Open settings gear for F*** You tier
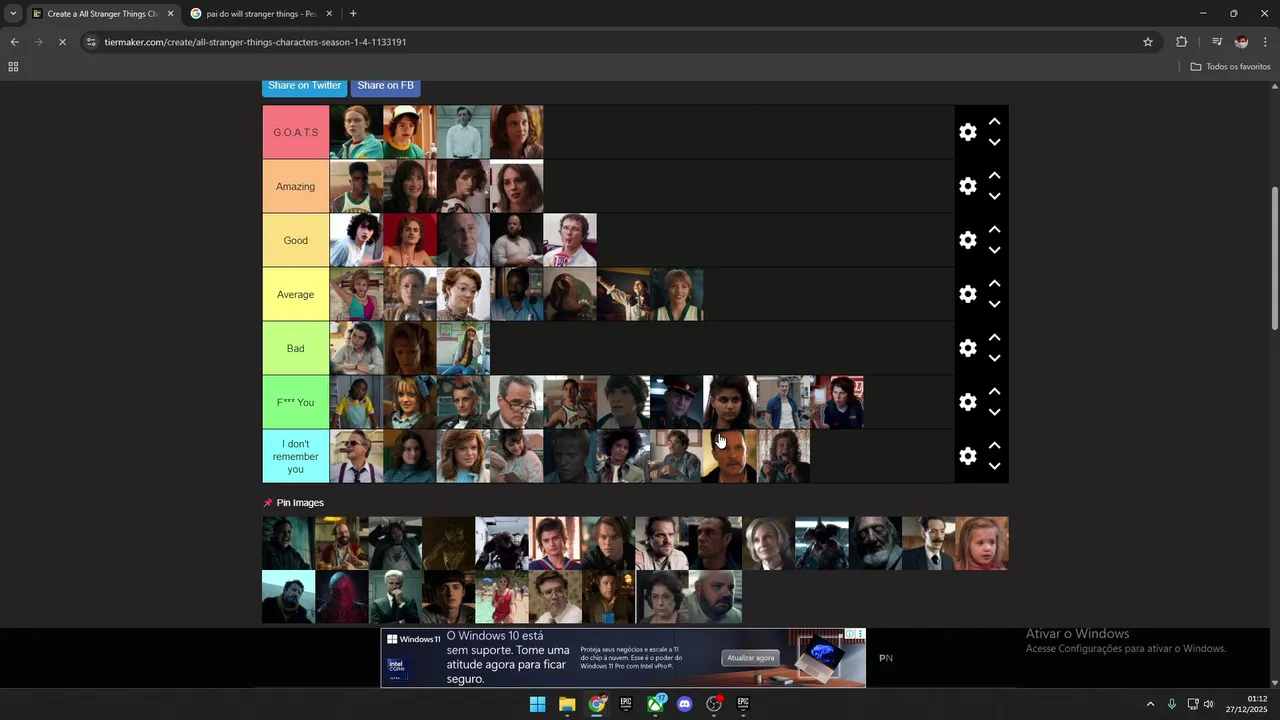Screen dimensions: 1280x720 tap(967, 402)
